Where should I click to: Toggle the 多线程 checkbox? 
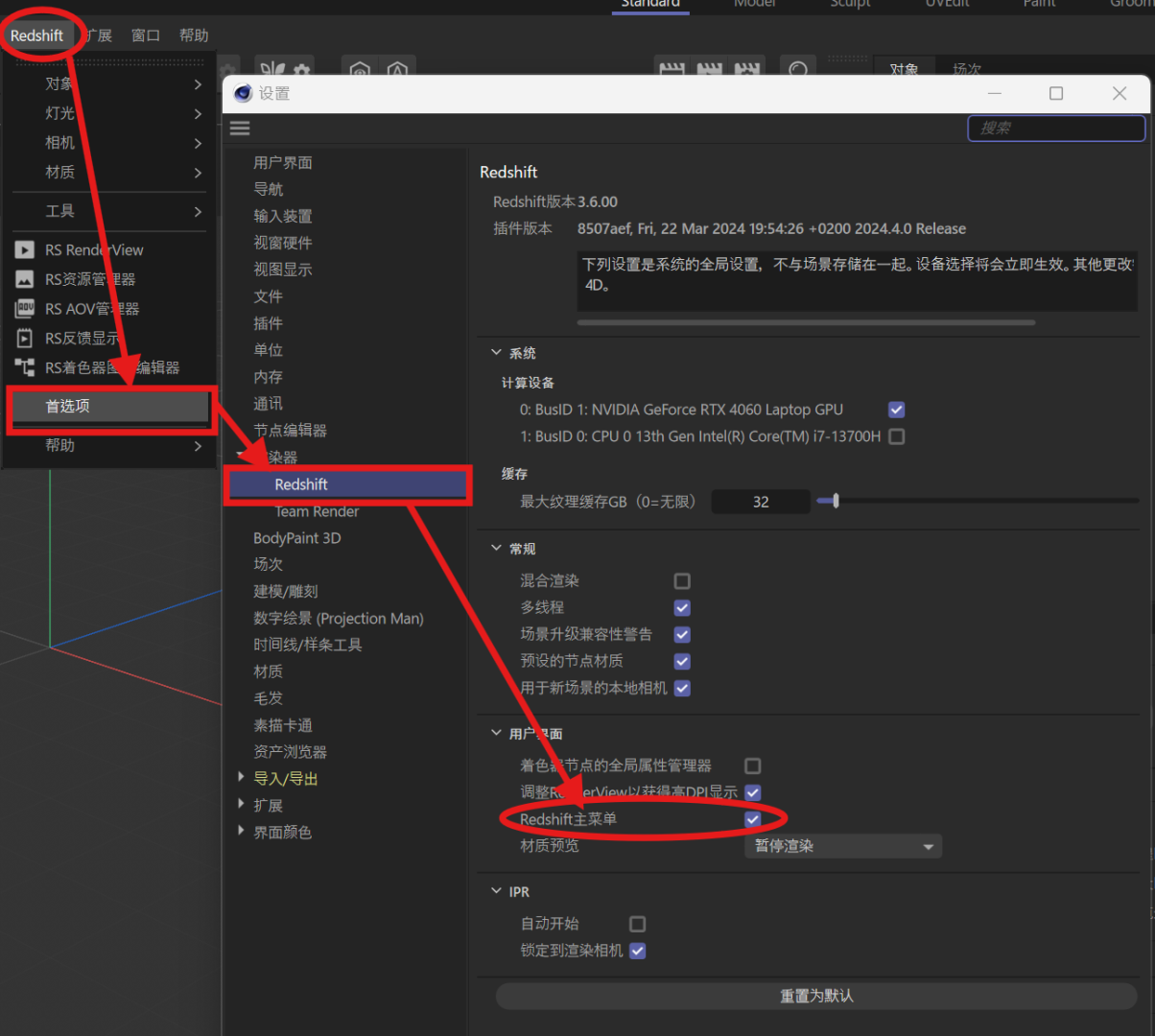click(682, 608)
